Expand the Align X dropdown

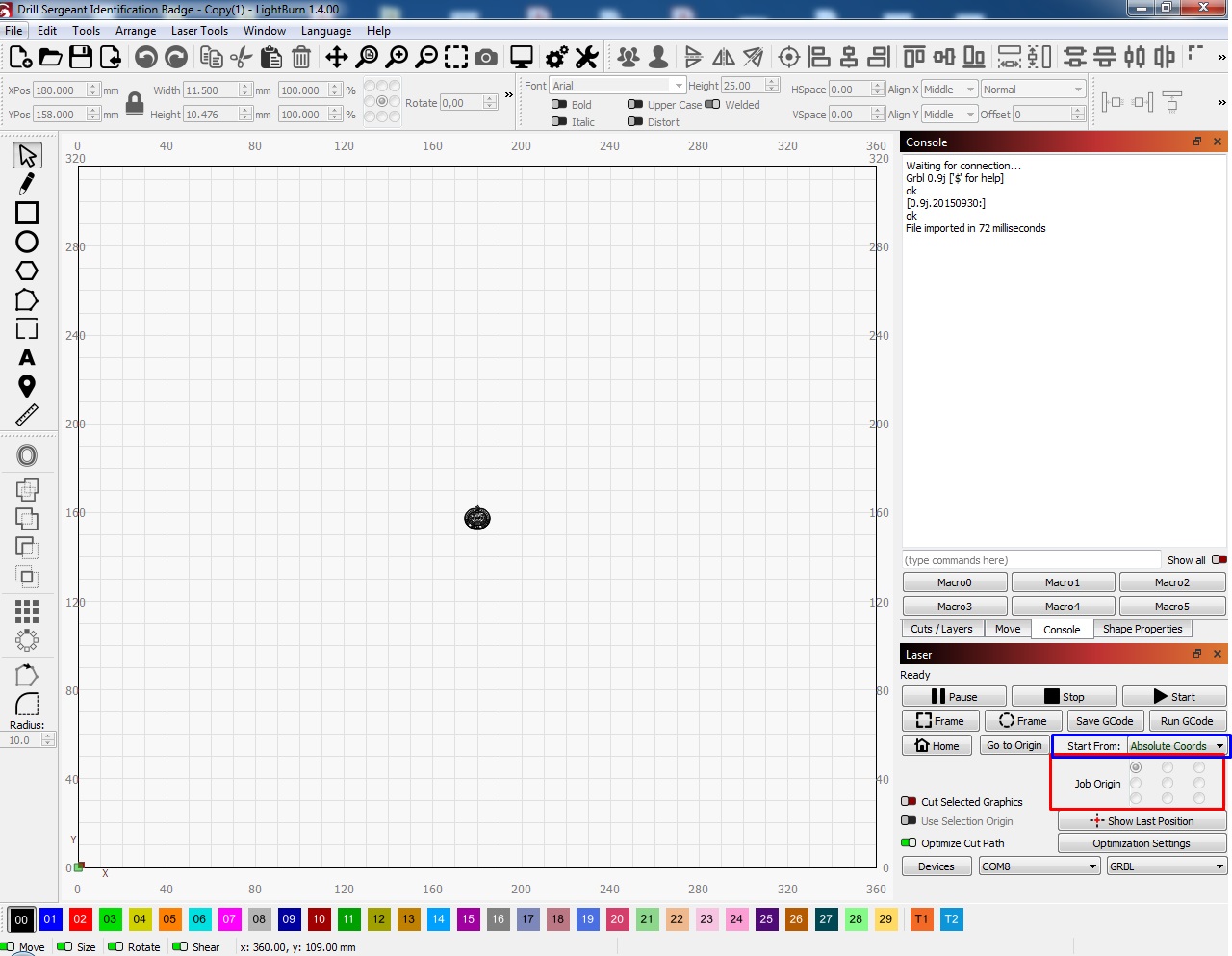pyautogui.click(x=949, y=90)
